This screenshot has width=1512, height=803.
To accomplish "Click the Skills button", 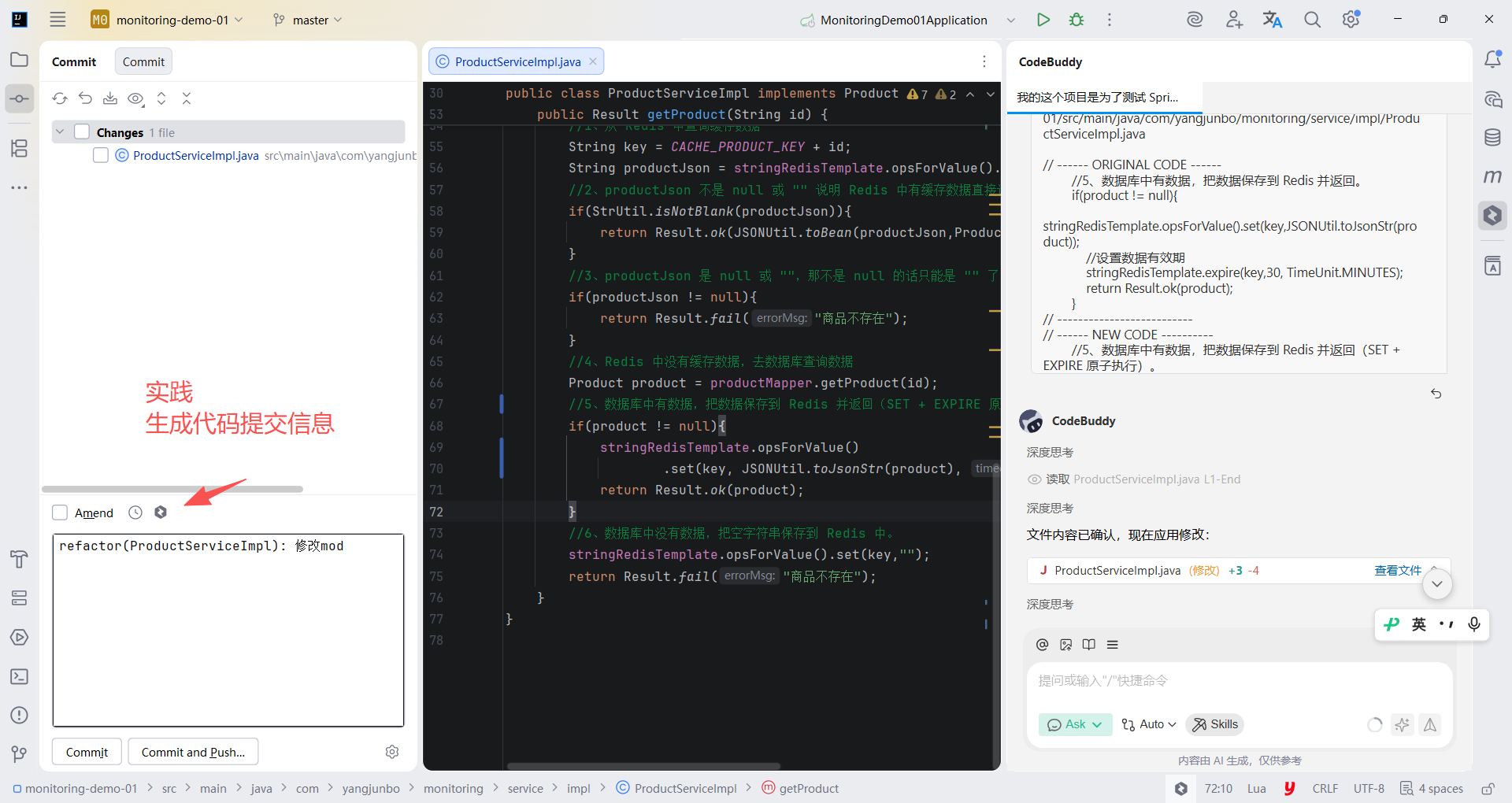I will click(1215, 724).
